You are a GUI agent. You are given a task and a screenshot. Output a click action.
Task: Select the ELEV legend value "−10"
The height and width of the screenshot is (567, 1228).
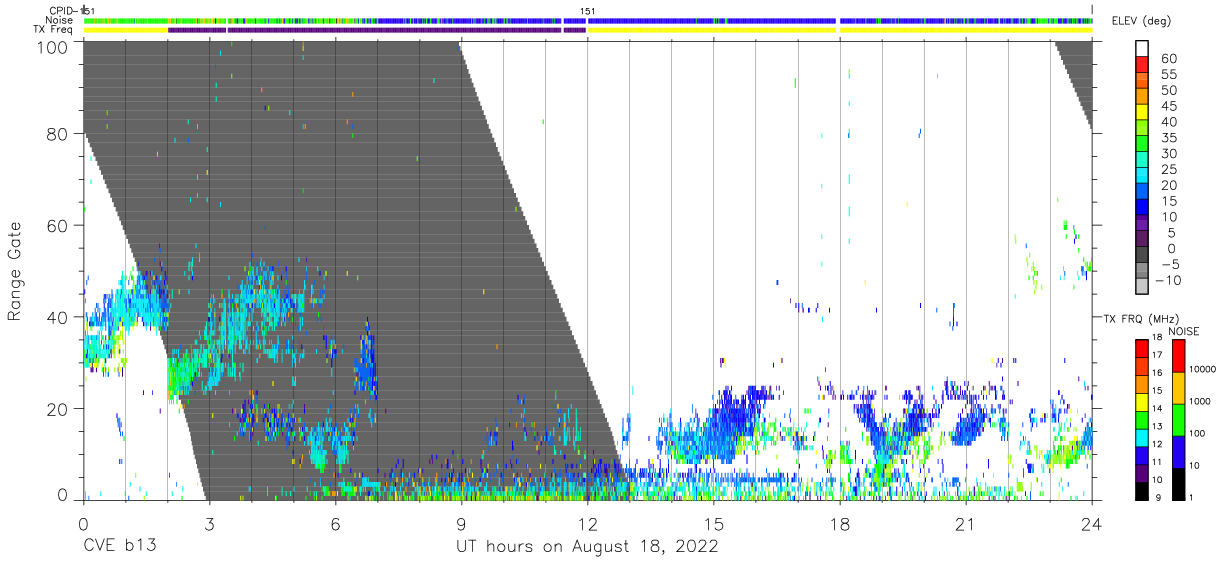(1166, 280)
